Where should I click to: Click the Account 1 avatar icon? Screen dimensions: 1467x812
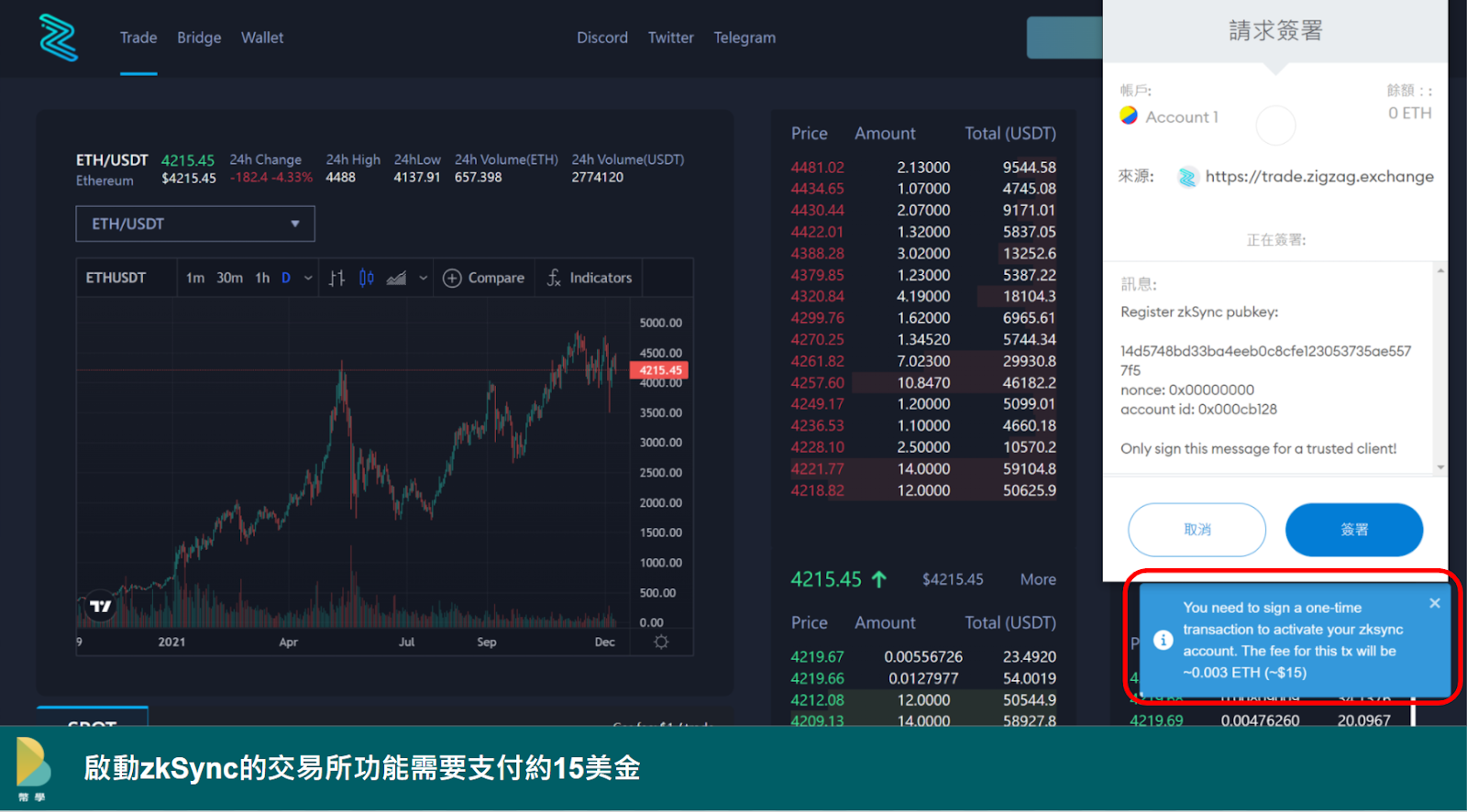[x=1129, y=115]
